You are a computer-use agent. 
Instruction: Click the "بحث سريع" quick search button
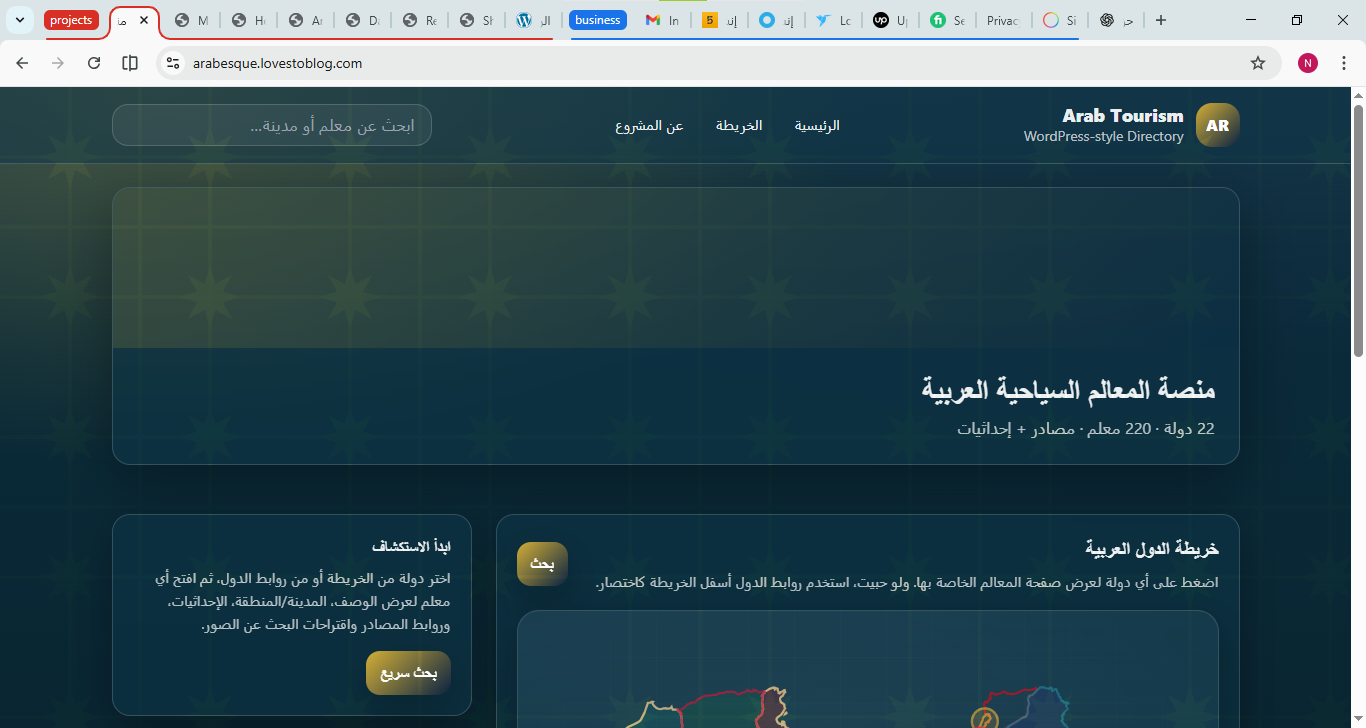407,673
